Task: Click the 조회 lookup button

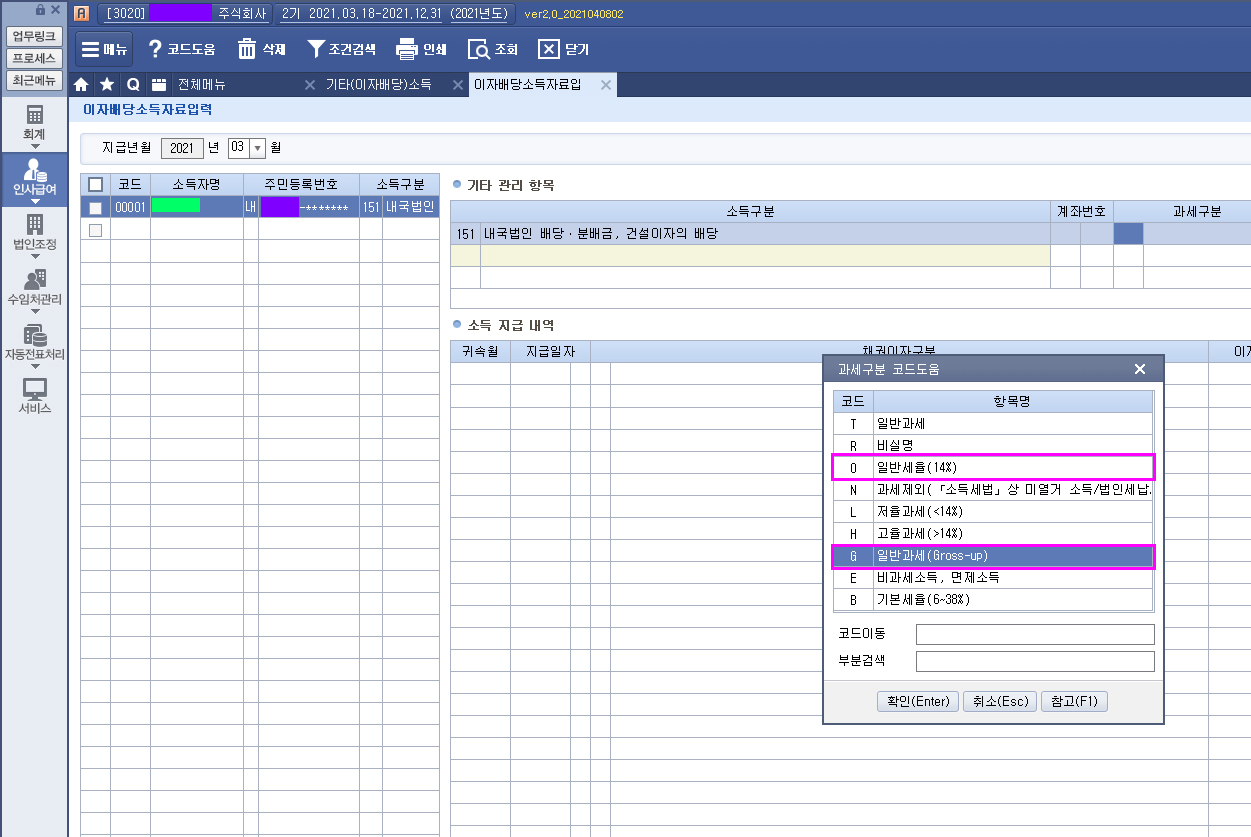Action: pyautogui.click(x=493, y=49)
